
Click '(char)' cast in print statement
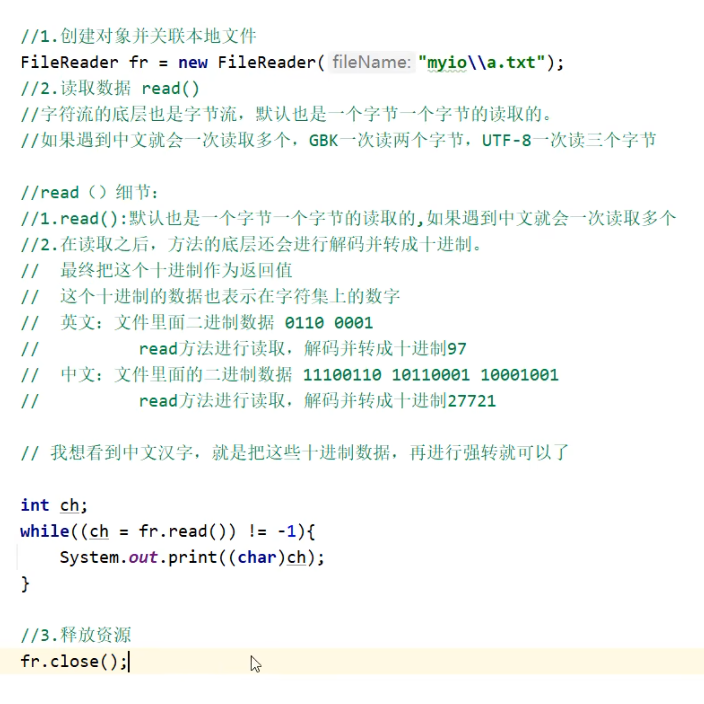point(257,557)
